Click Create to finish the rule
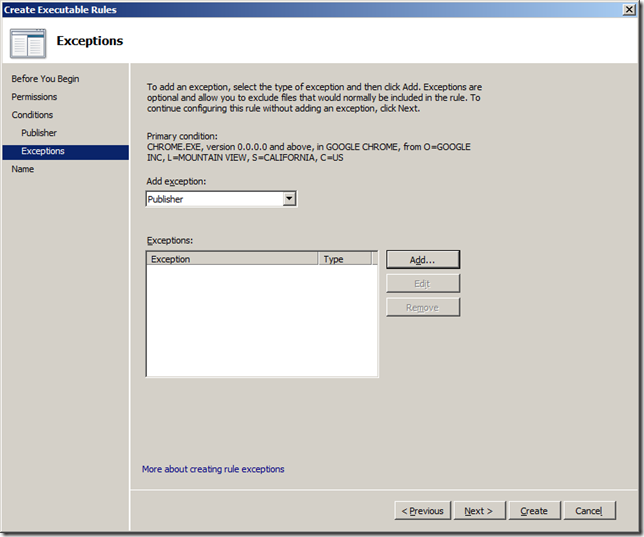644x537 pixels. 534,511
